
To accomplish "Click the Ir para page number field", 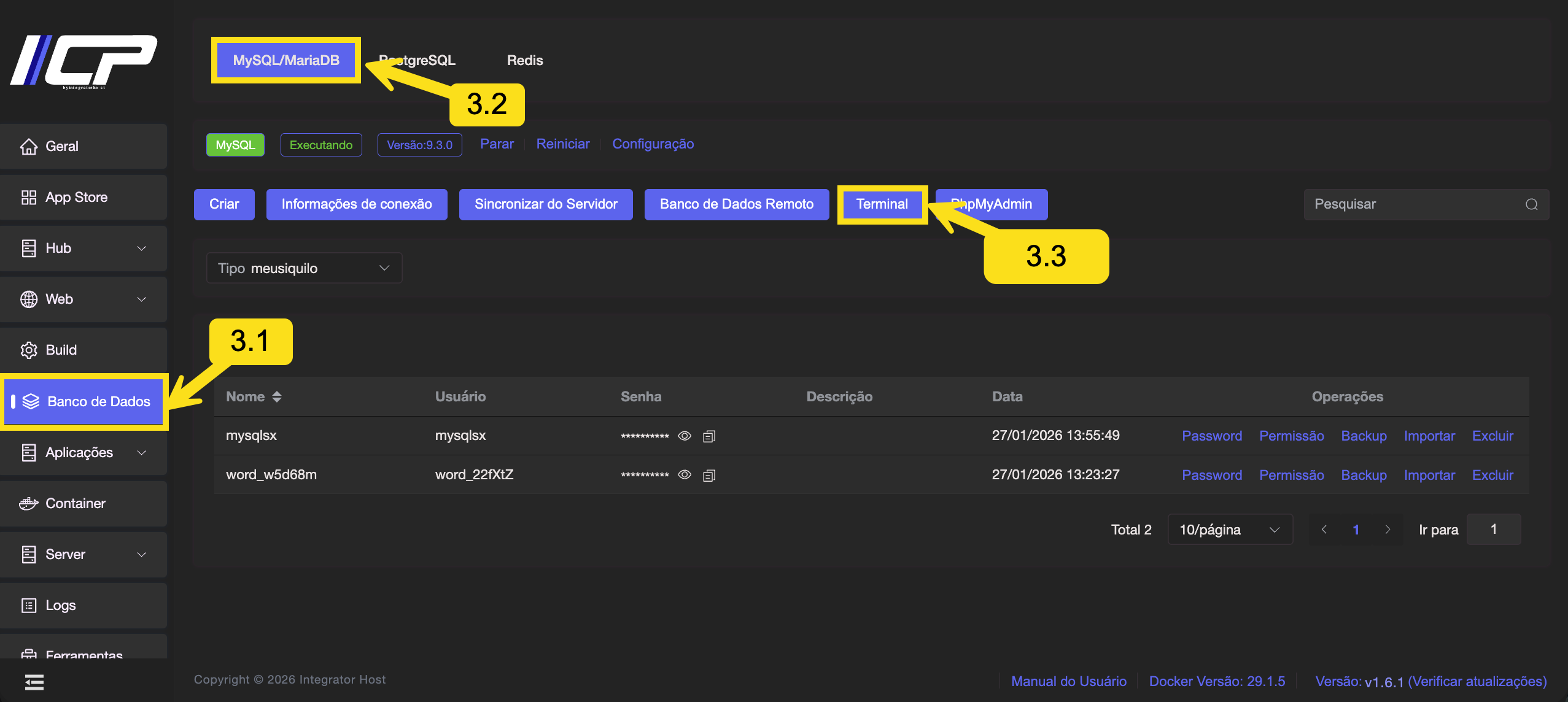I will (1494, 530).
